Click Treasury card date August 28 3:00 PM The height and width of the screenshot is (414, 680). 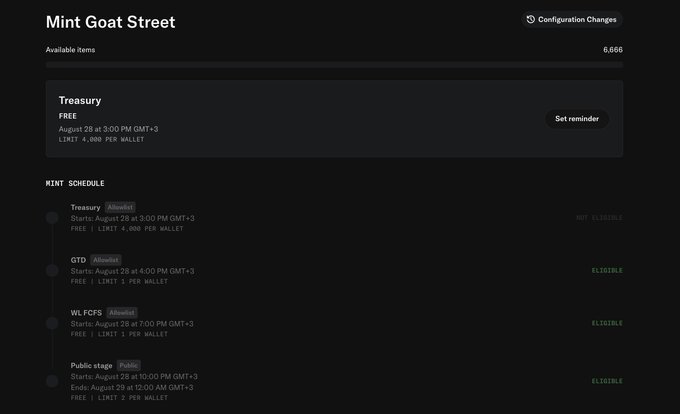(108, 129)
